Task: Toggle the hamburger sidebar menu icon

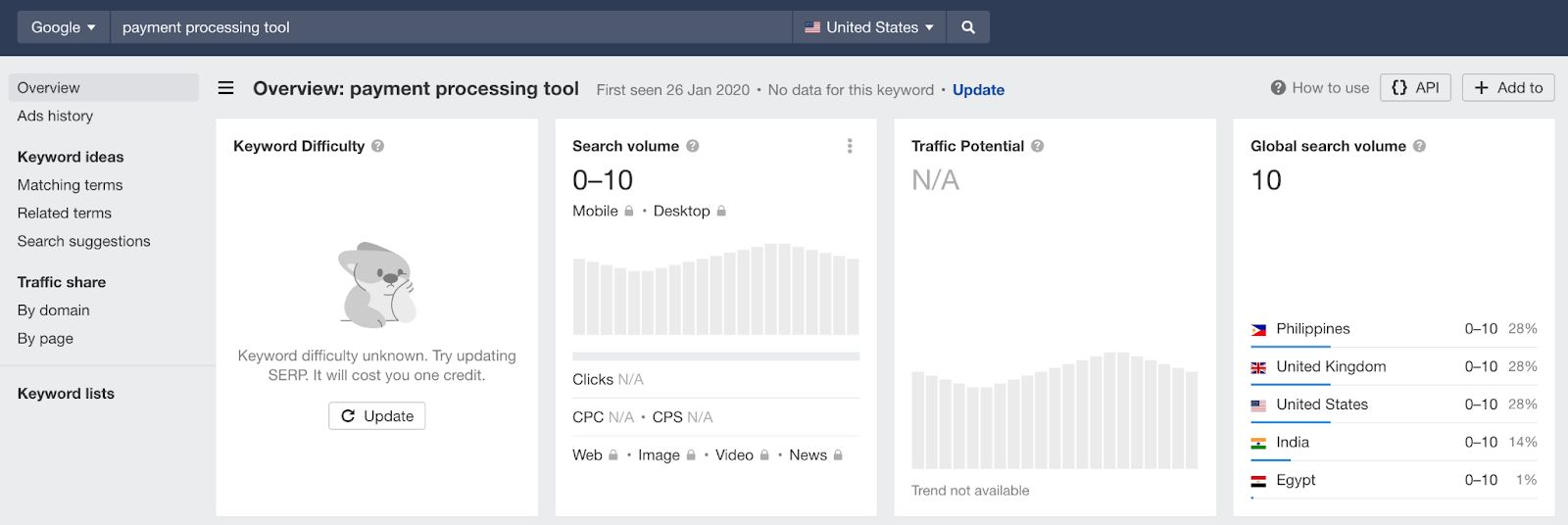Action: tap(225, 88)
